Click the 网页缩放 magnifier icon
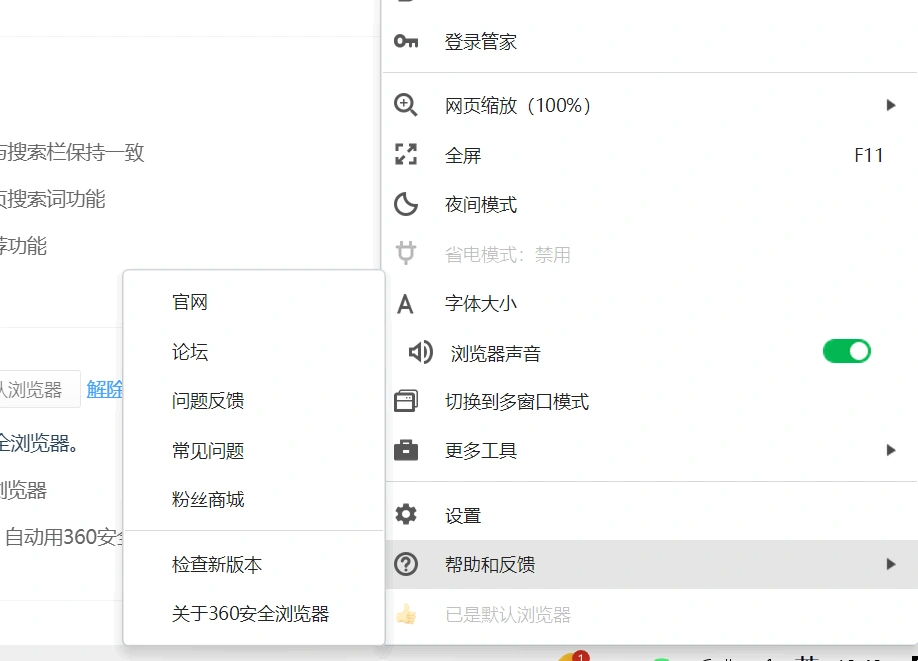The image size is (918, 661). click(x=406, y=104)
